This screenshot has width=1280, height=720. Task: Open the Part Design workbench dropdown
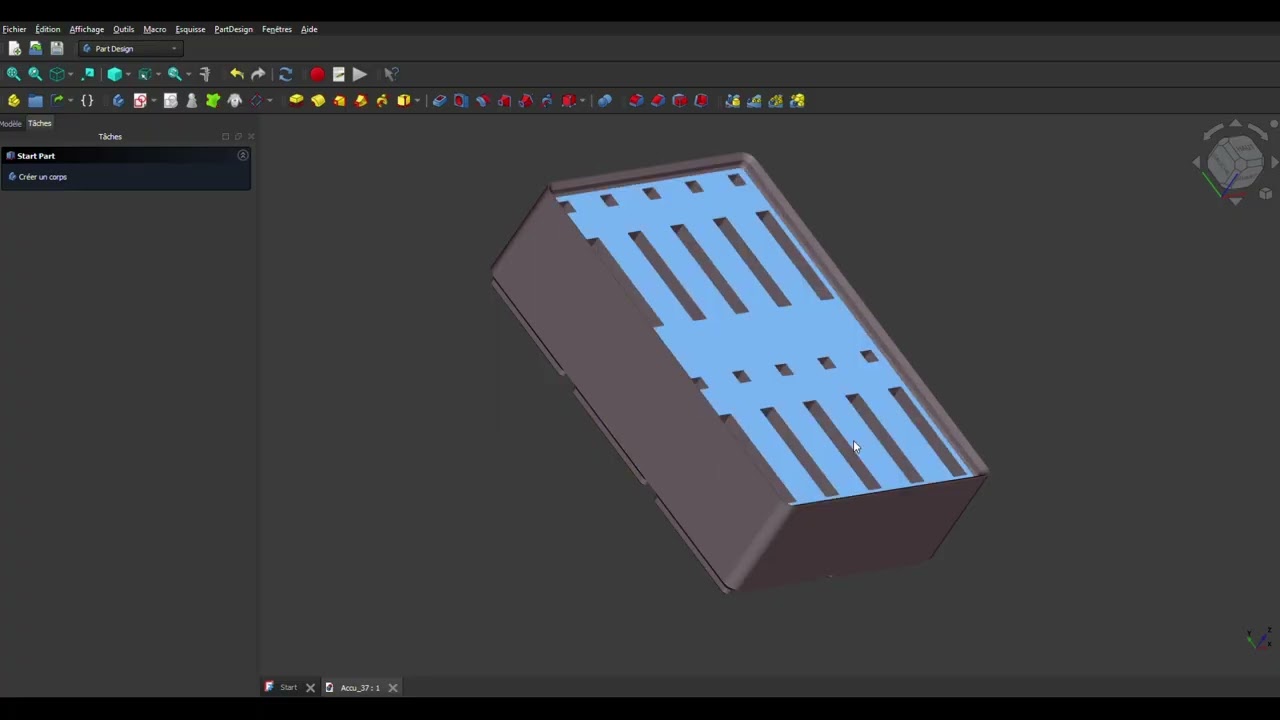point(130,48)
